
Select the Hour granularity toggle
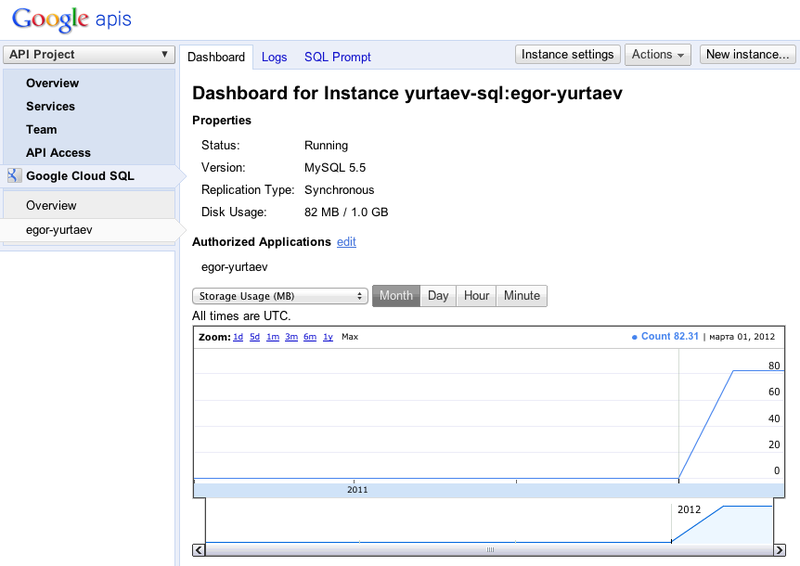click(x=477, y=296)
